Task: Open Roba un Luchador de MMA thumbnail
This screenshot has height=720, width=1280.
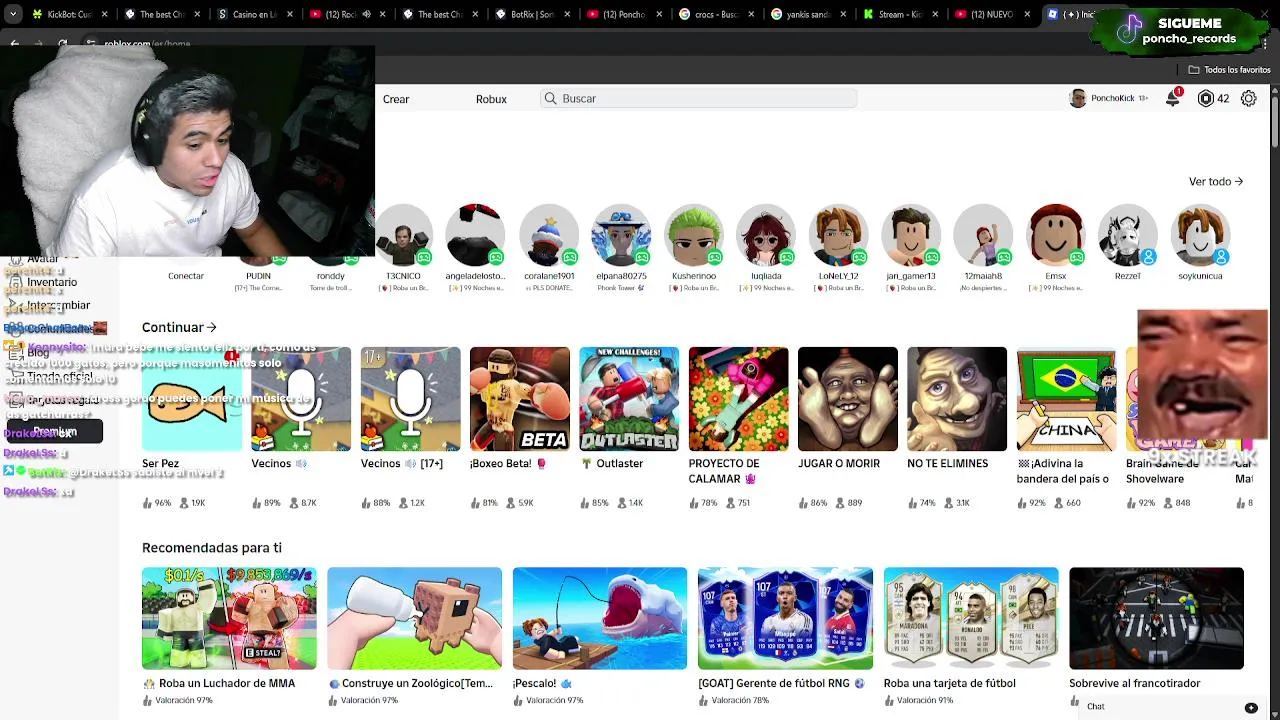Action: click(229, 618)
